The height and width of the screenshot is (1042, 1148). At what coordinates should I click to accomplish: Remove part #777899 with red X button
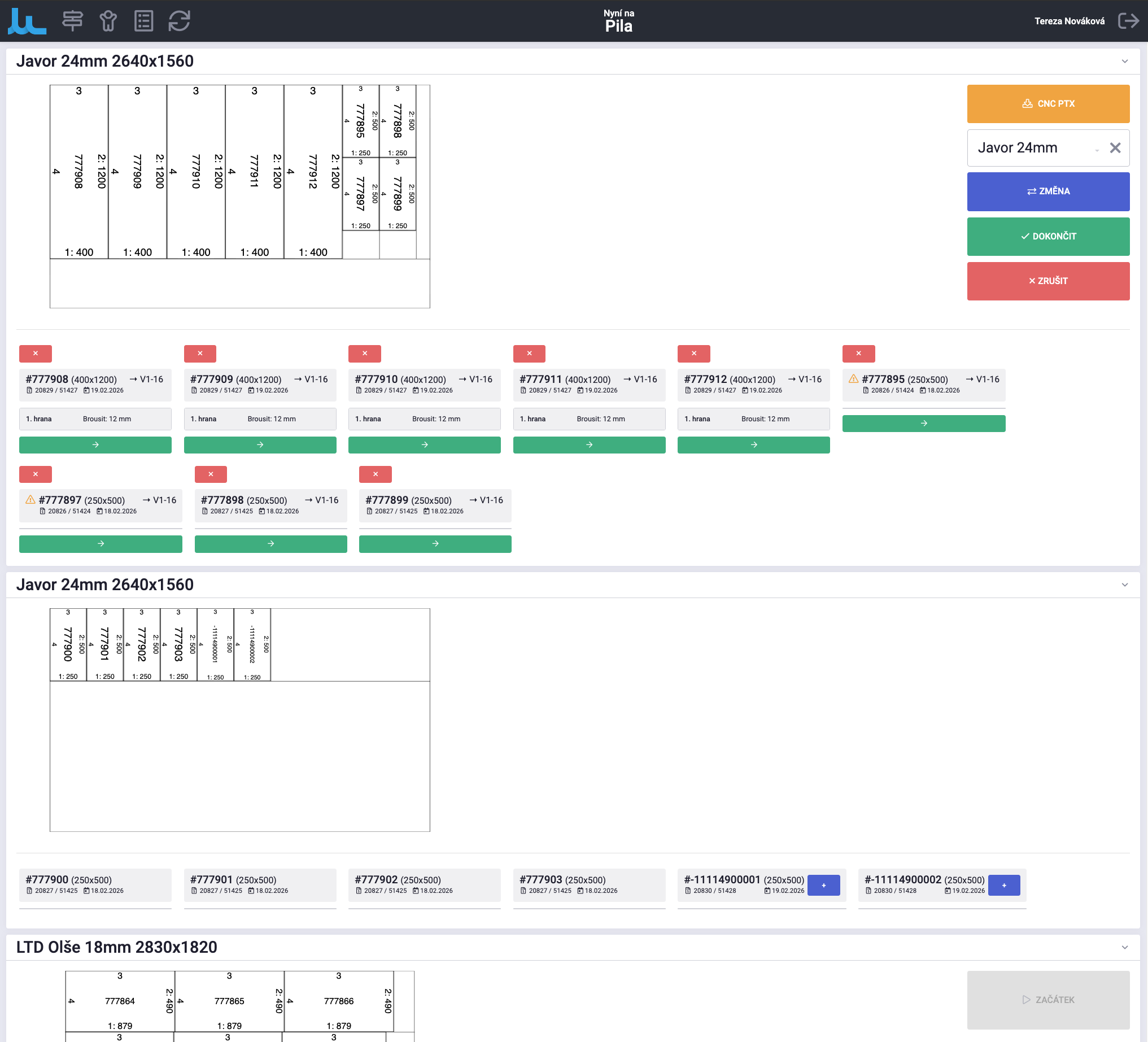pyautogui.click(x=376, y=474)
